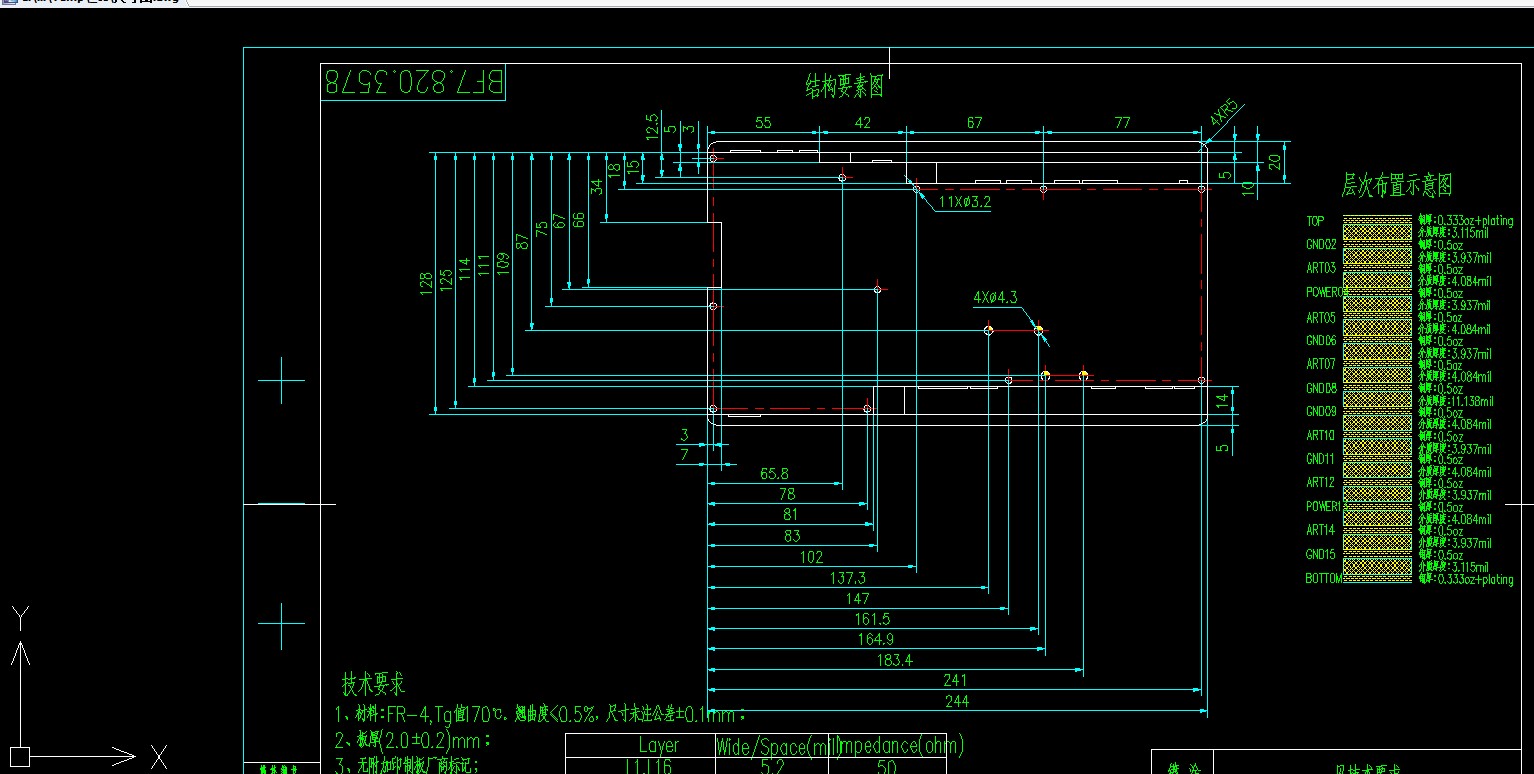Click the ART07 layer label
Image resolution: width=1534 pixels, height=774 pixels.
pos(1321,364)
